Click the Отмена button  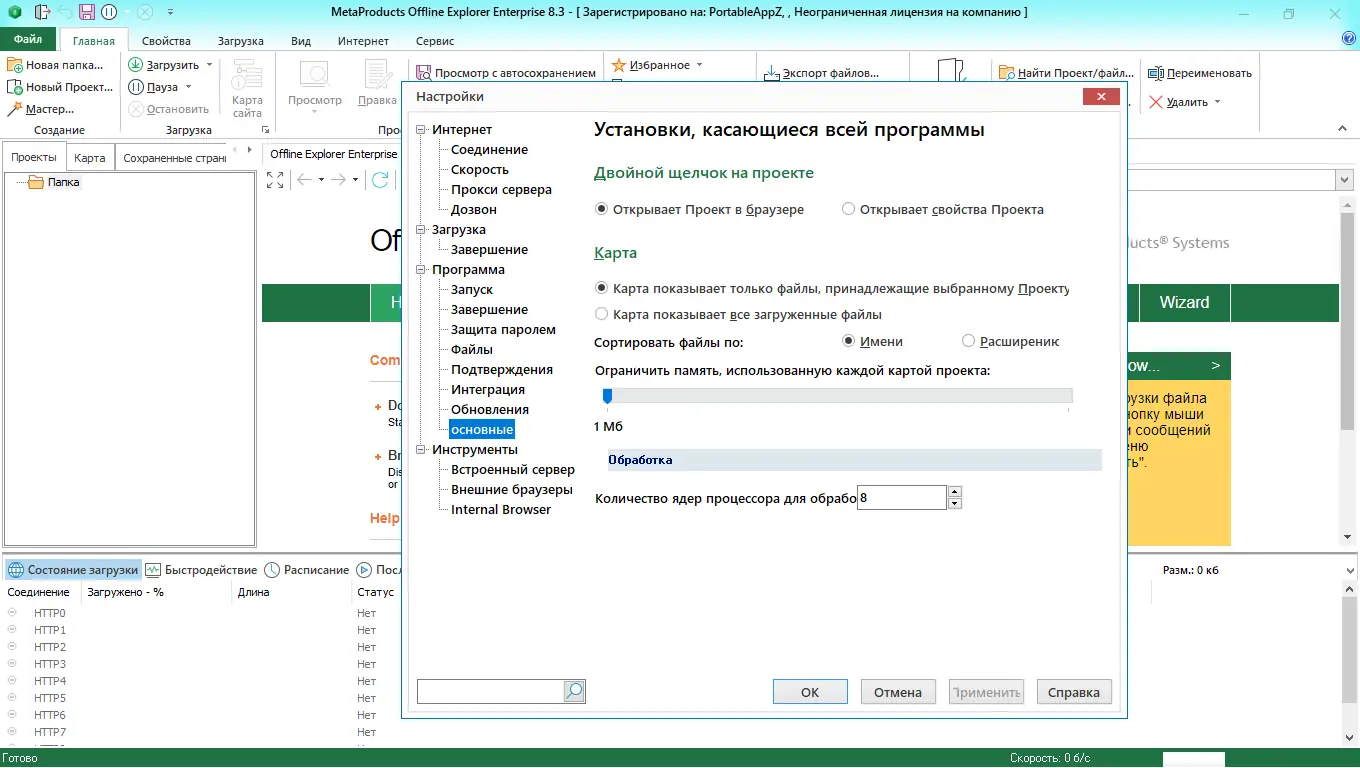898,692
